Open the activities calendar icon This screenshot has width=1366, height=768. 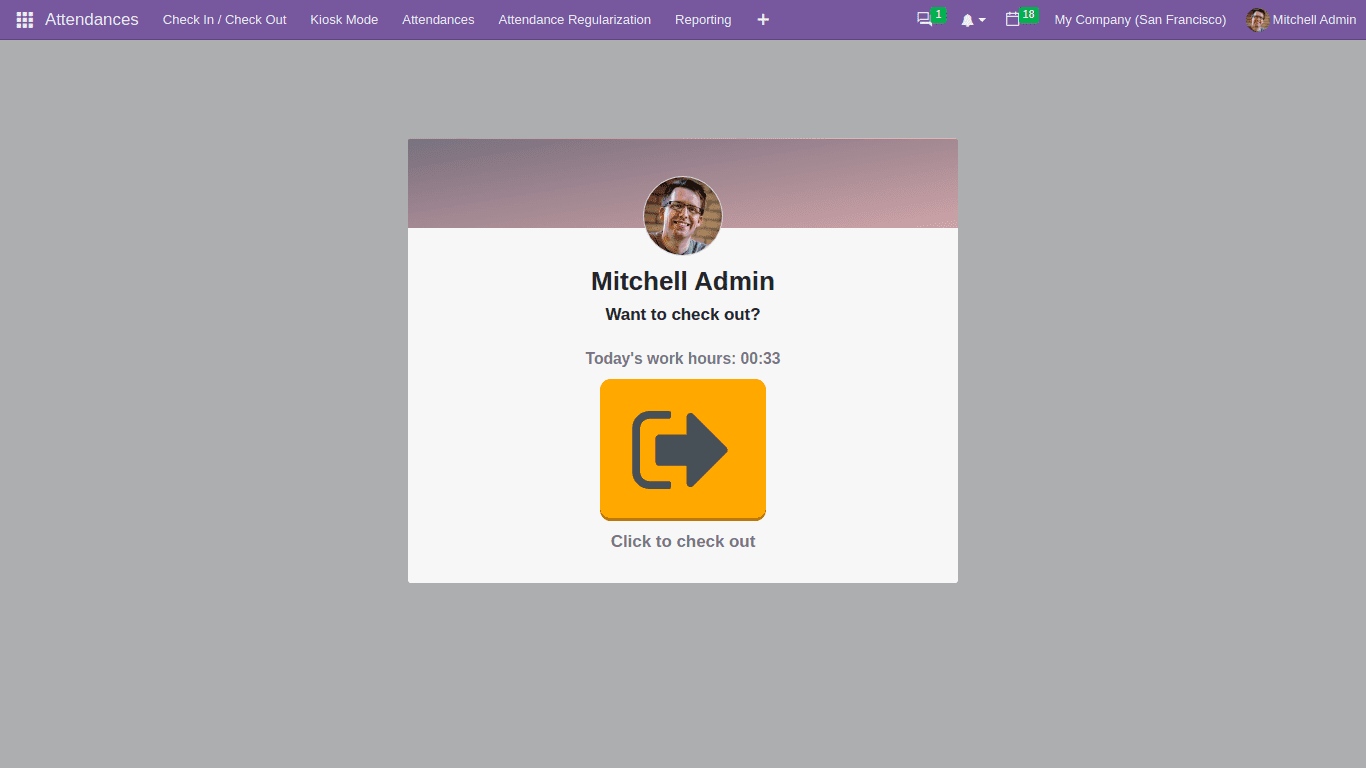[1014, 19]
